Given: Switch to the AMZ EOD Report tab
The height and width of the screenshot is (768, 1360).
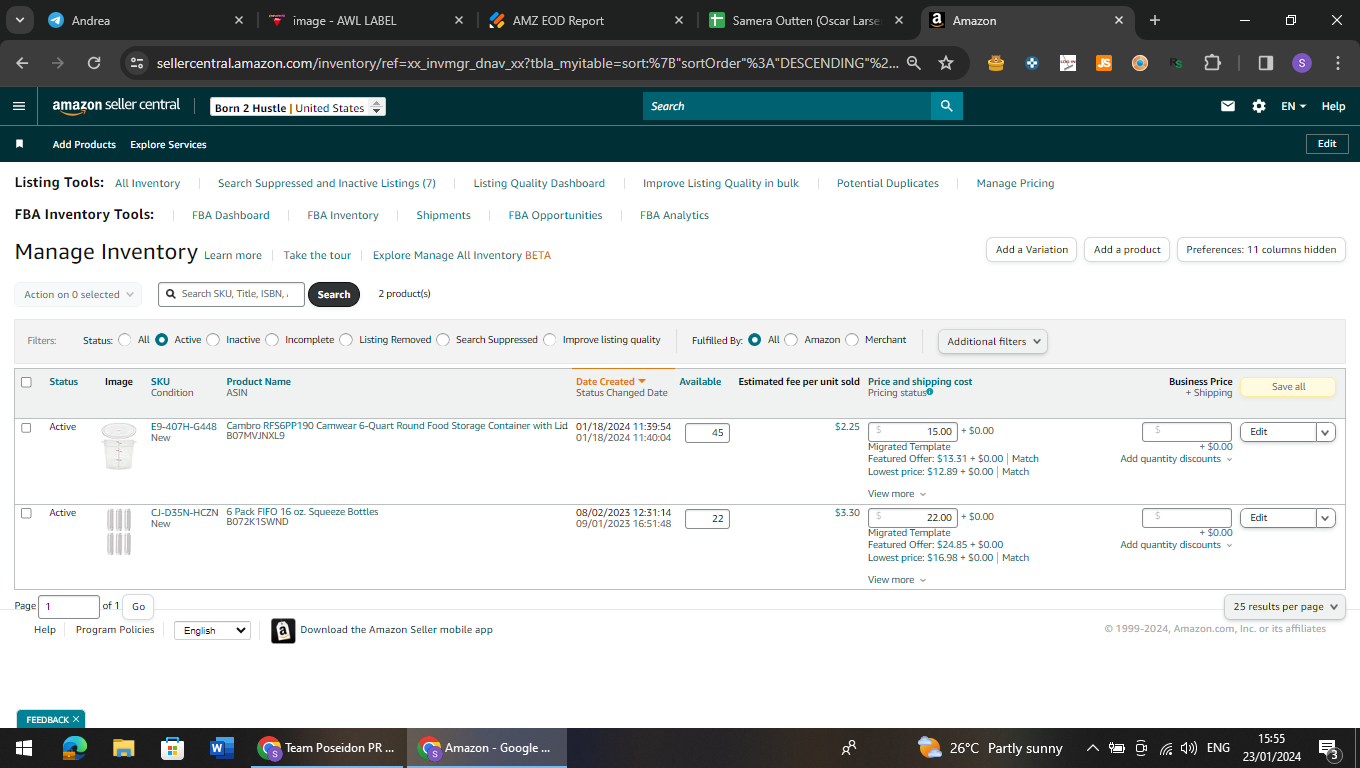Looking at the screenshot, I should coord(586,20).
